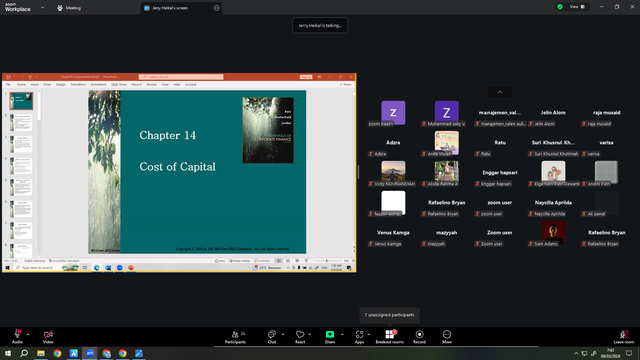Open the share options arrow beside Share

(x=342, y=334)
